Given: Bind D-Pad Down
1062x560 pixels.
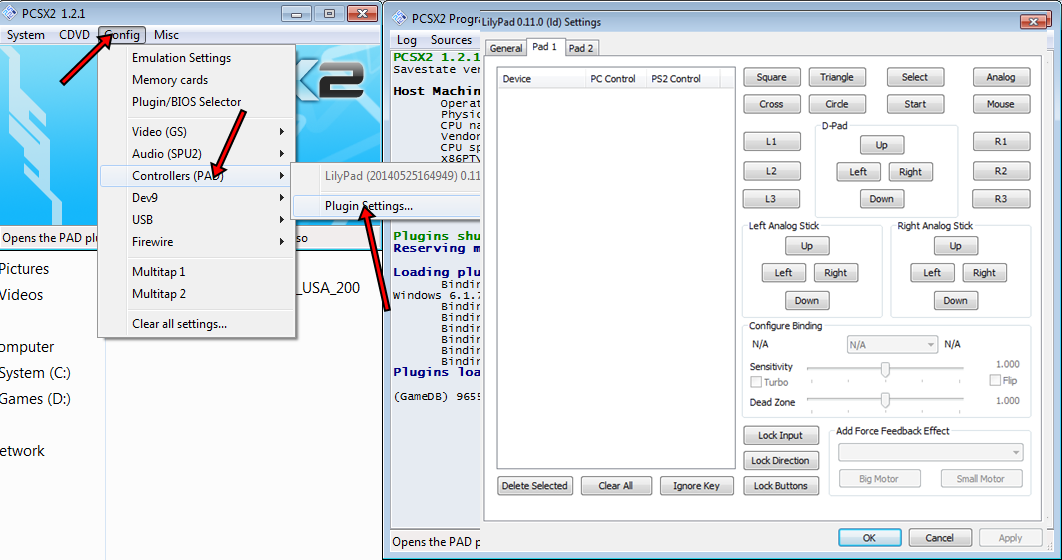Looking at the screenshot, I should [881, 199].
